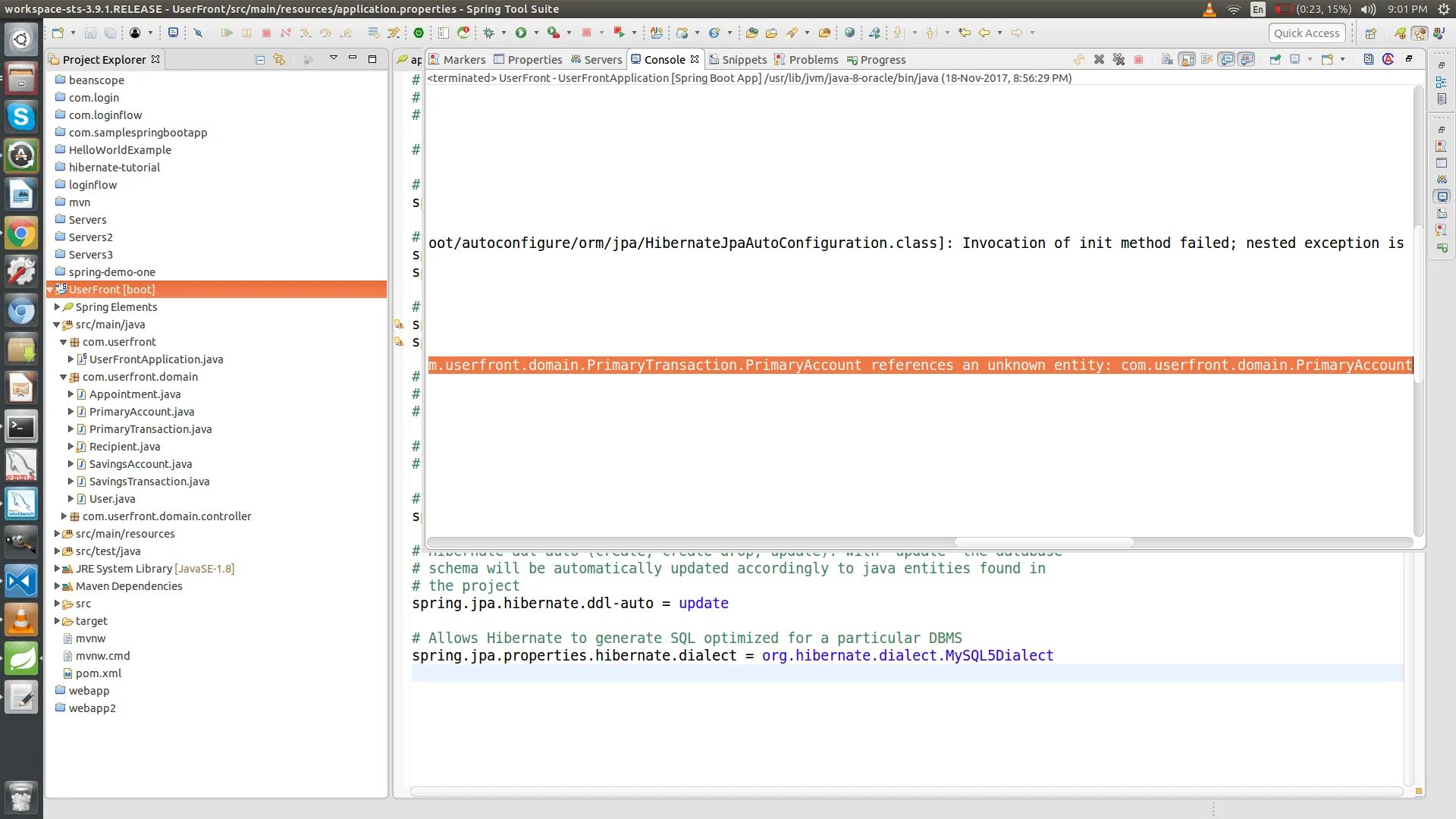Collapse the com.userfront.domain package
Image resolution: width=1456 pixels, height=819 pixels.
click(64, 377)
